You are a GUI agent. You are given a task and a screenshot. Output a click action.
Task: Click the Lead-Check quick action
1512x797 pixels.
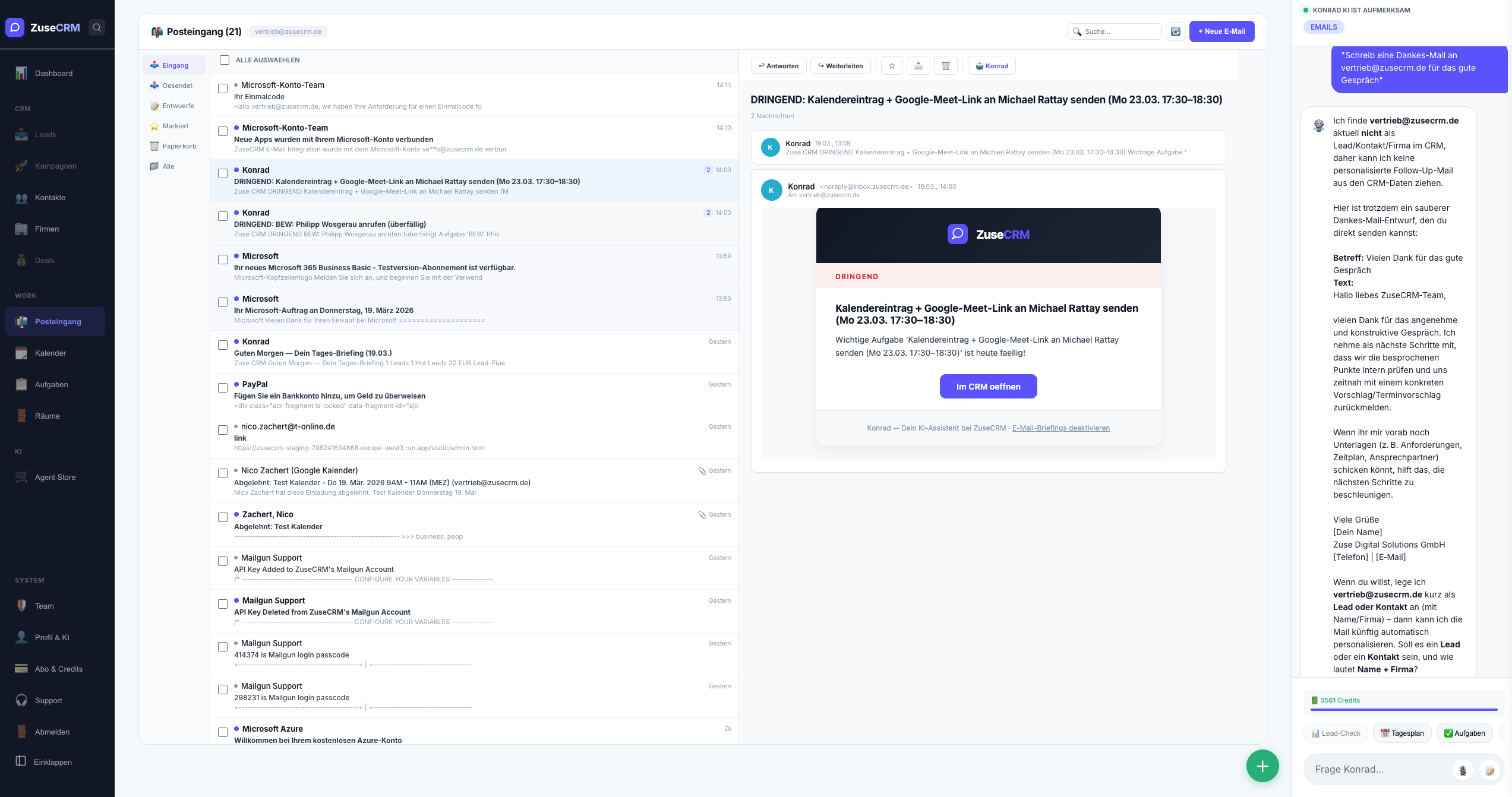(x=1336, y=733)
